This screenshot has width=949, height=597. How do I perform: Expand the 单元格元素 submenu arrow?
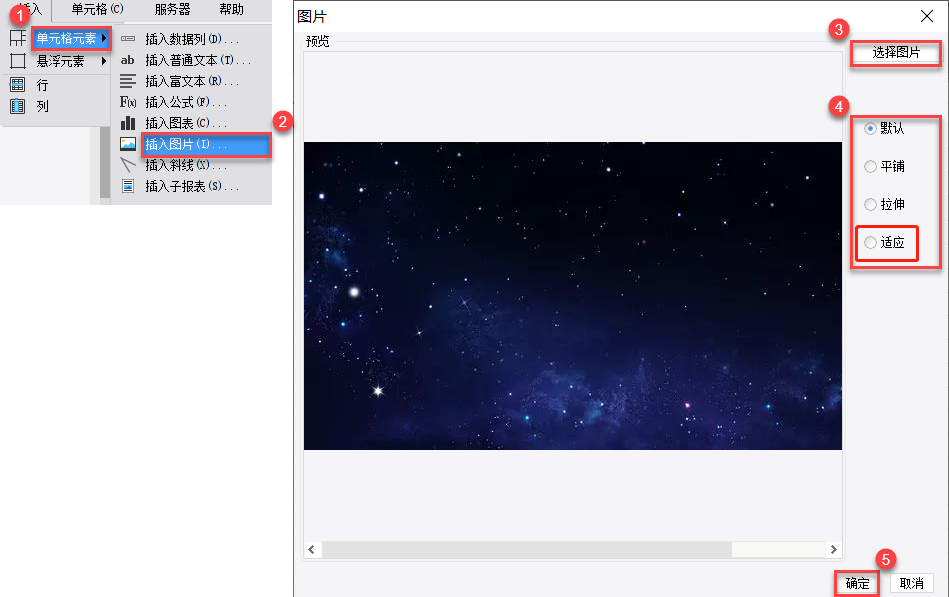coord(104,38)
